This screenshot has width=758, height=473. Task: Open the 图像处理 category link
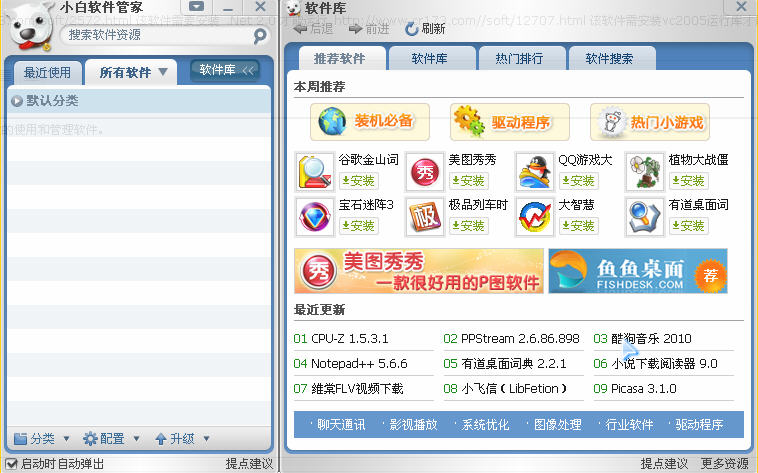(557, 425)
